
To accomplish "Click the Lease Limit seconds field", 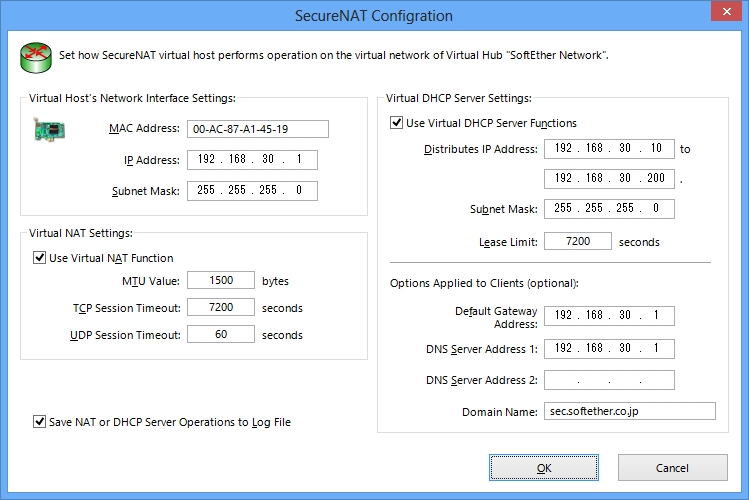I will coord(578,241).
